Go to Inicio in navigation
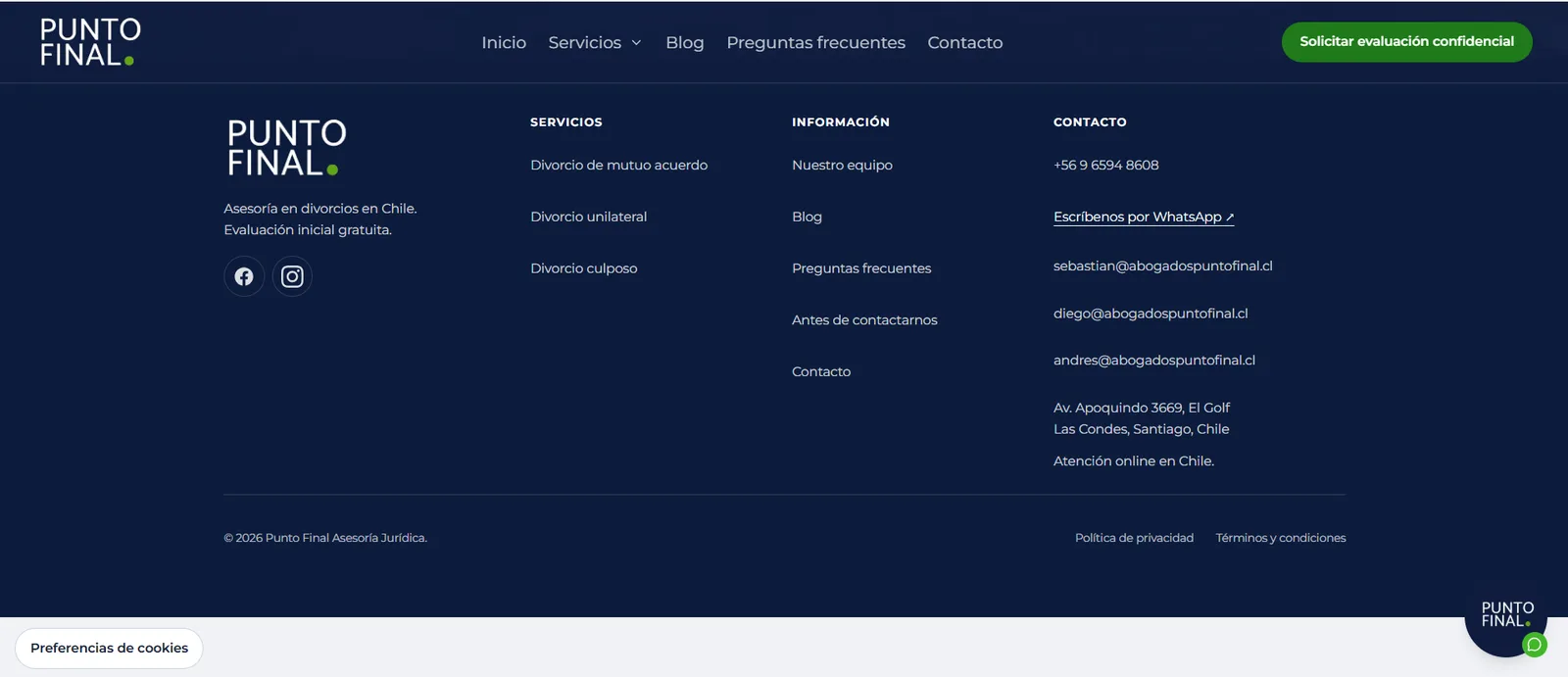This screenshot has width=1568, height=677. (x=504, y=42)
